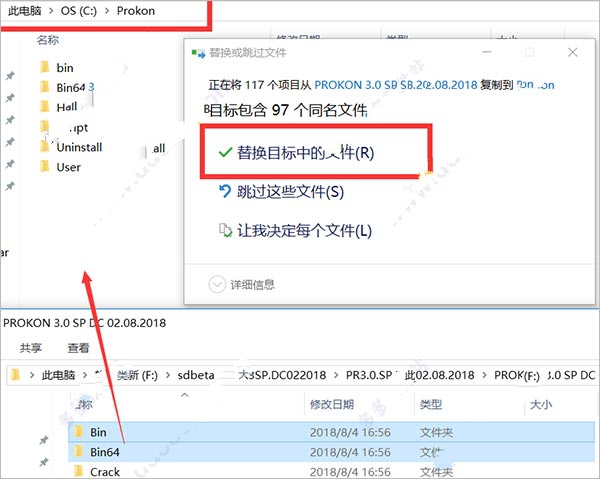
Task: Open destination folder link in dialog
Action: coord(536,85)
